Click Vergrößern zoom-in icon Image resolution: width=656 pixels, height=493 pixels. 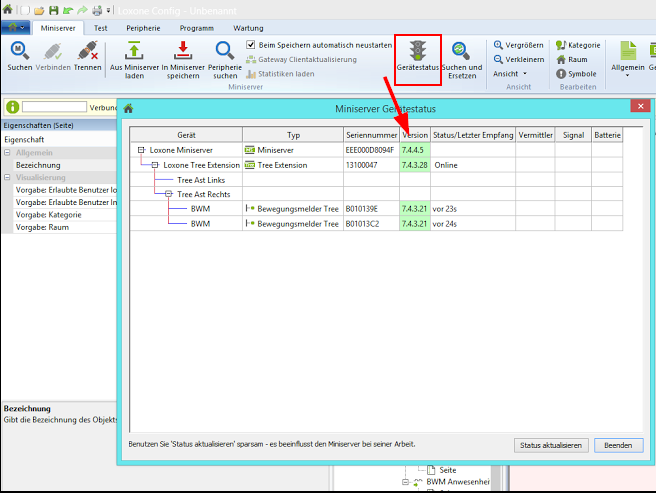coord(499,45)
